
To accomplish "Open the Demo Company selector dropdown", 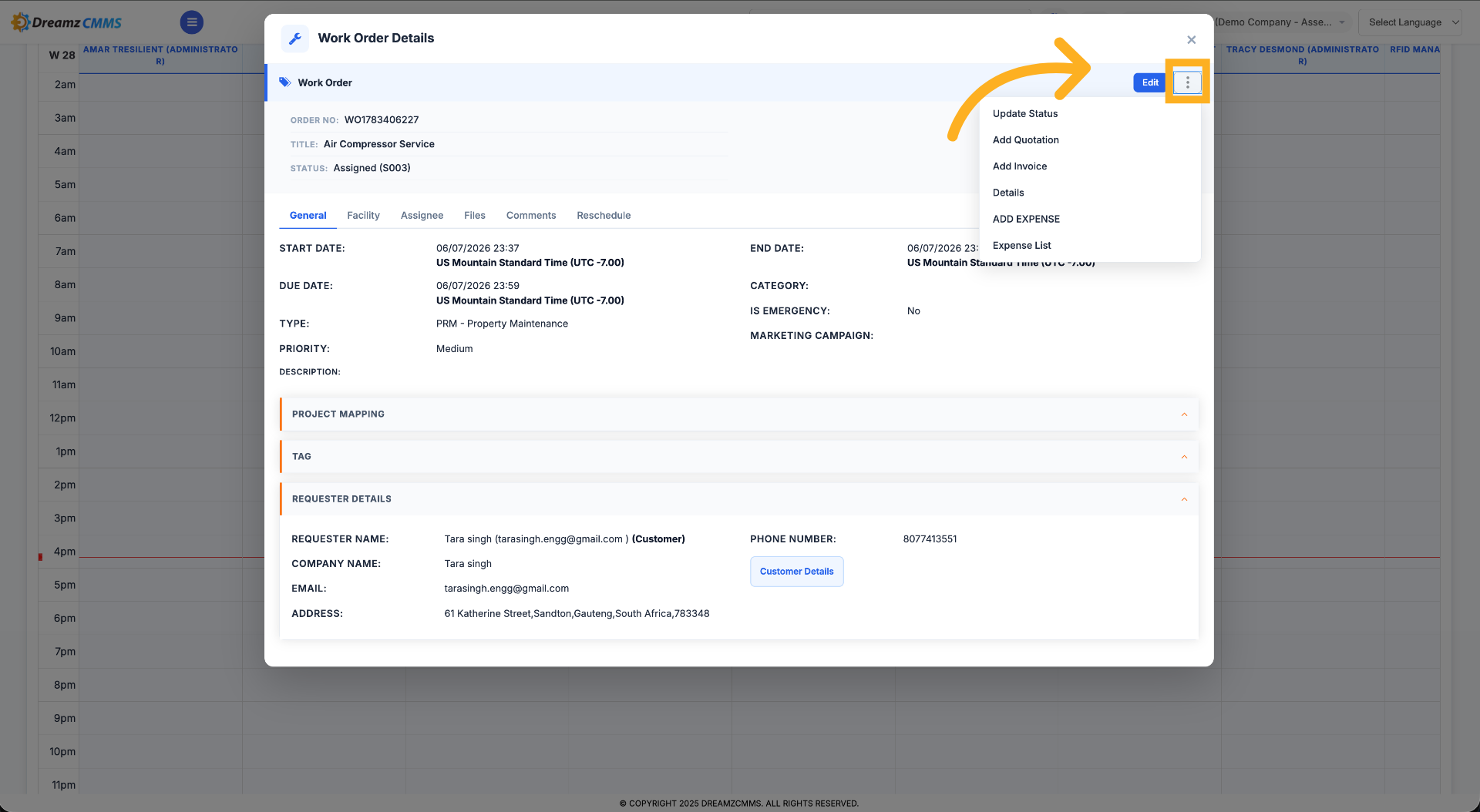I will click(x=1280, y=22).
